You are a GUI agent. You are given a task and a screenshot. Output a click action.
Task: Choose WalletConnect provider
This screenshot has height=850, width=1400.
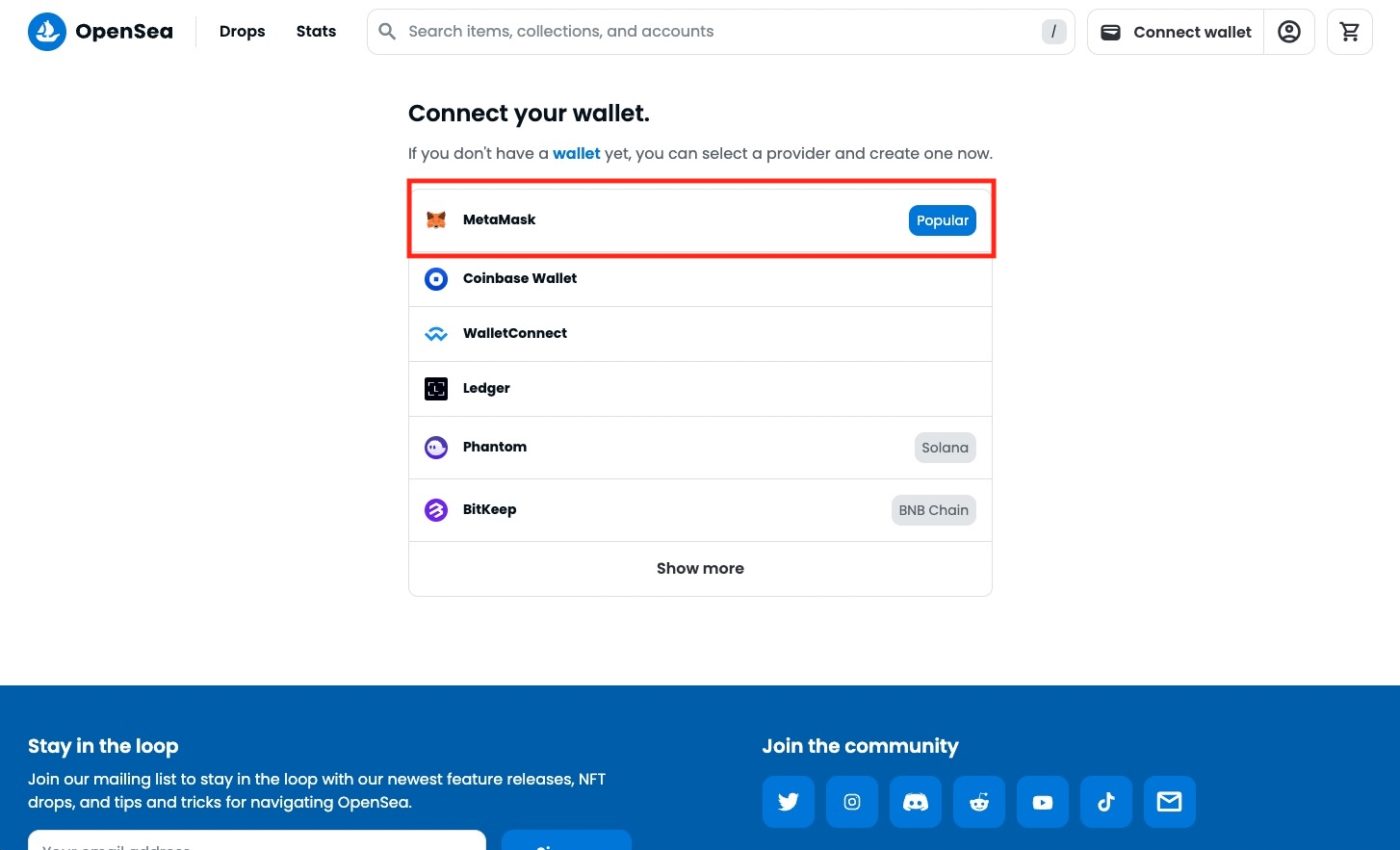700,334
